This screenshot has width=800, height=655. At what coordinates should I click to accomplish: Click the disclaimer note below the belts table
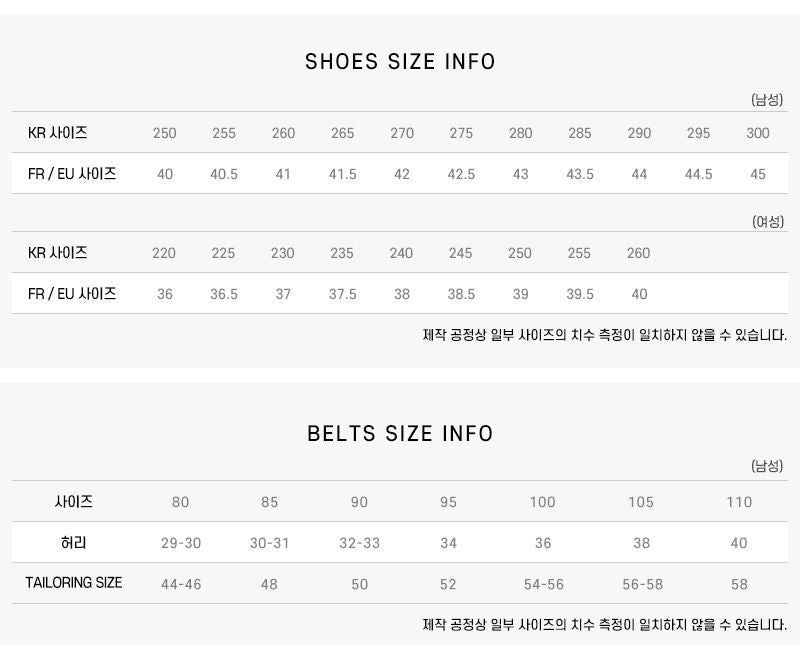click(605, 625)
